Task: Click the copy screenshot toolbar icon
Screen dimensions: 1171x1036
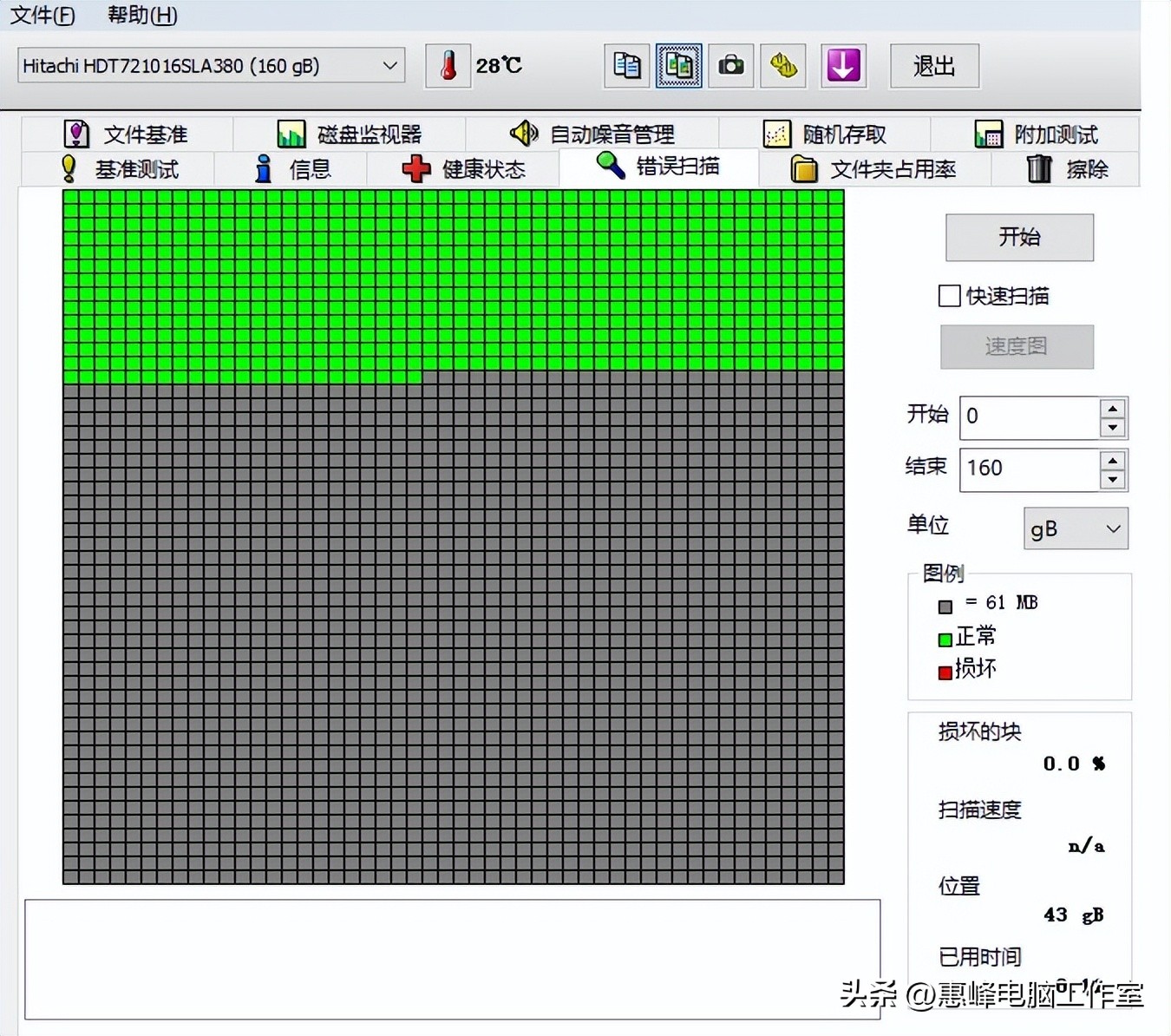Action: coord(678,66)
